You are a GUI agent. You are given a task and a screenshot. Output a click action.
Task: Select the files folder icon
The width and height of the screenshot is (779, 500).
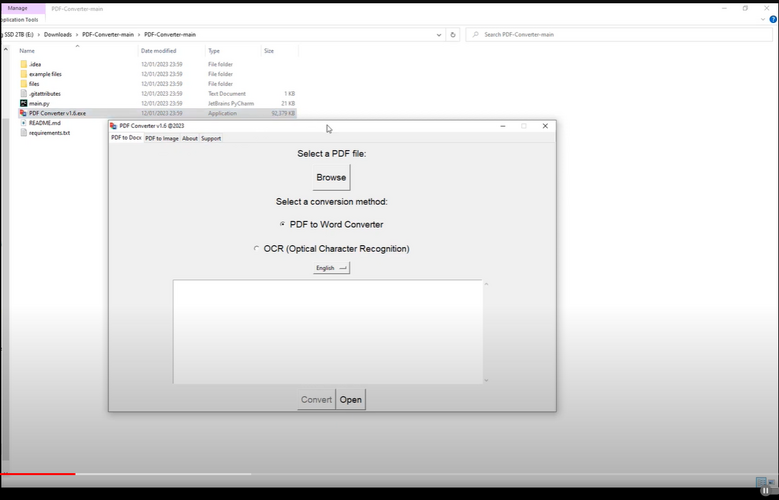(x=24, y=83)
